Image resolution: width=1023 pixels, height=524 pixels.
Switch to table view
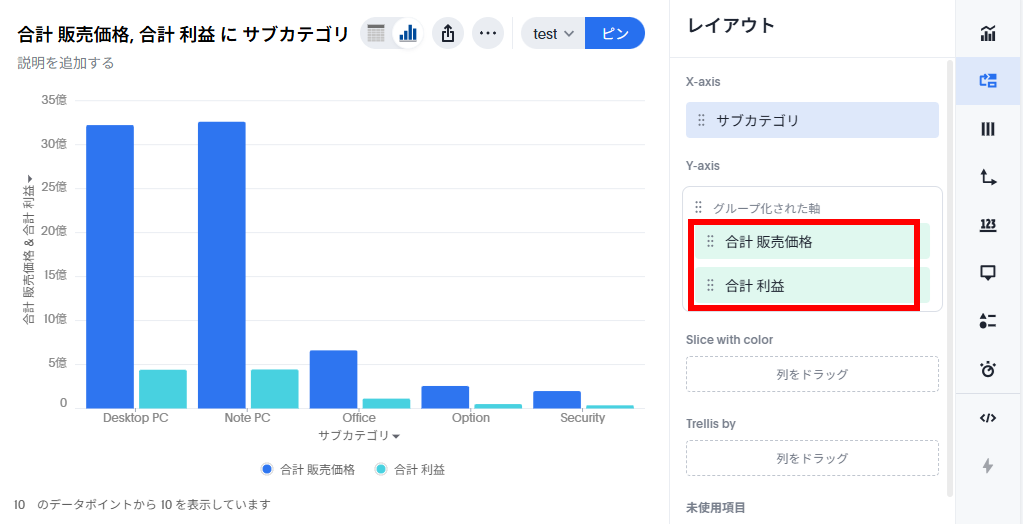click(376, 33)
